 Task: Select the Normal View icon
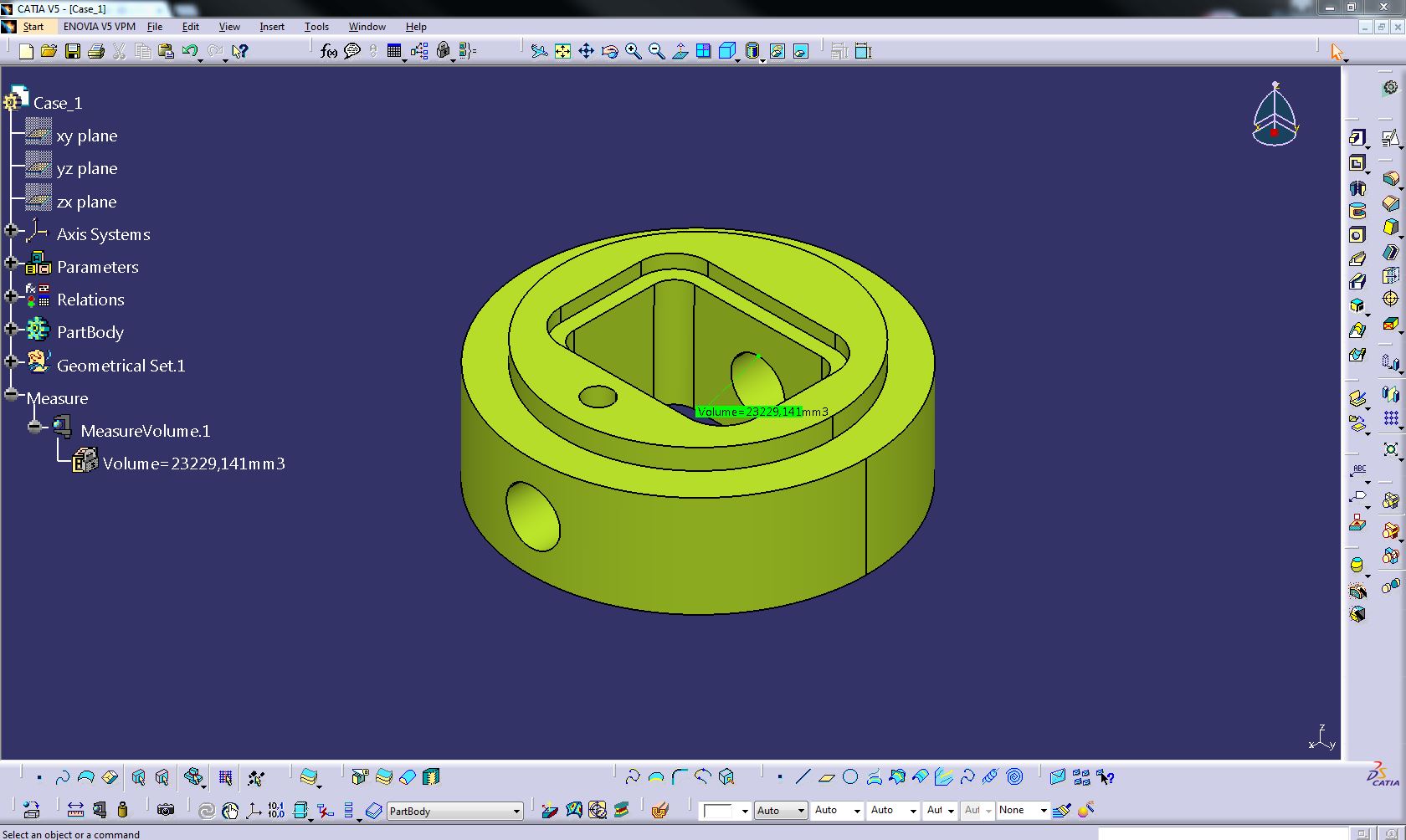pos(680,52)
